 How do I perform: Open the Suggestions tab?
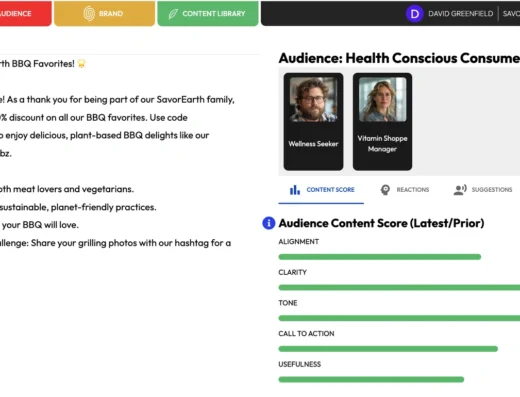pos(483,190)
